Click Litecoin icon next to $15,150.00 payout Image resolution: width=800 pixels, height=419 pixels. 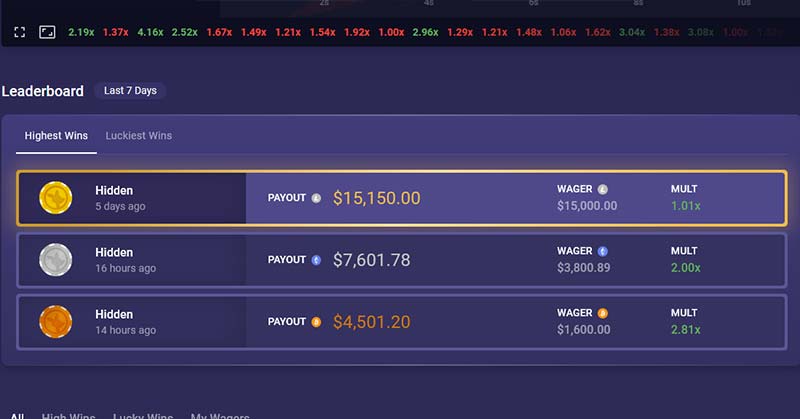pyautogui.click(x=316, y=198)
